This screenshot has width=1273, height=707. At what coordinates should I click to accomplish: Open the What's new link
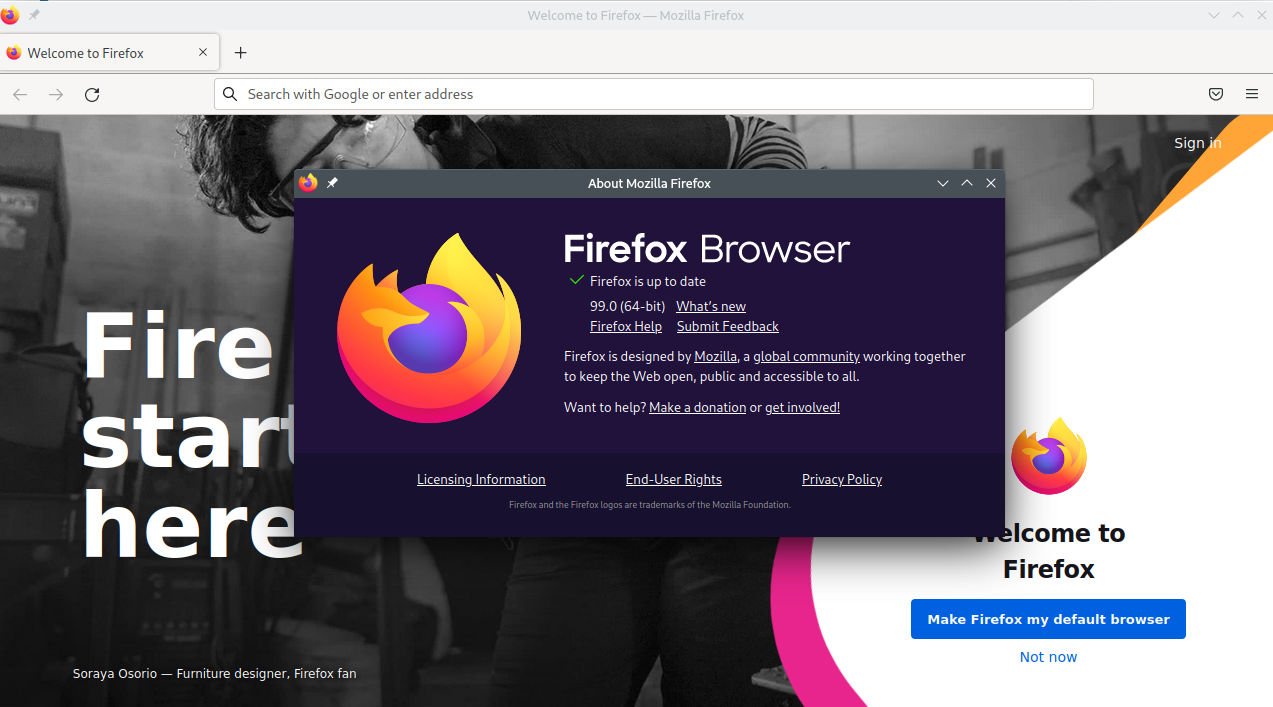click(711, 306)
